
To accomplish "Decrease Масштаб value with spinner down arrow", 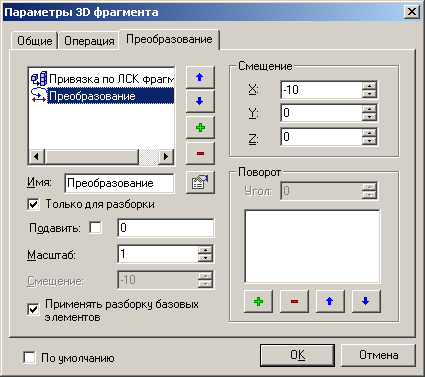I will coord(205,258).
